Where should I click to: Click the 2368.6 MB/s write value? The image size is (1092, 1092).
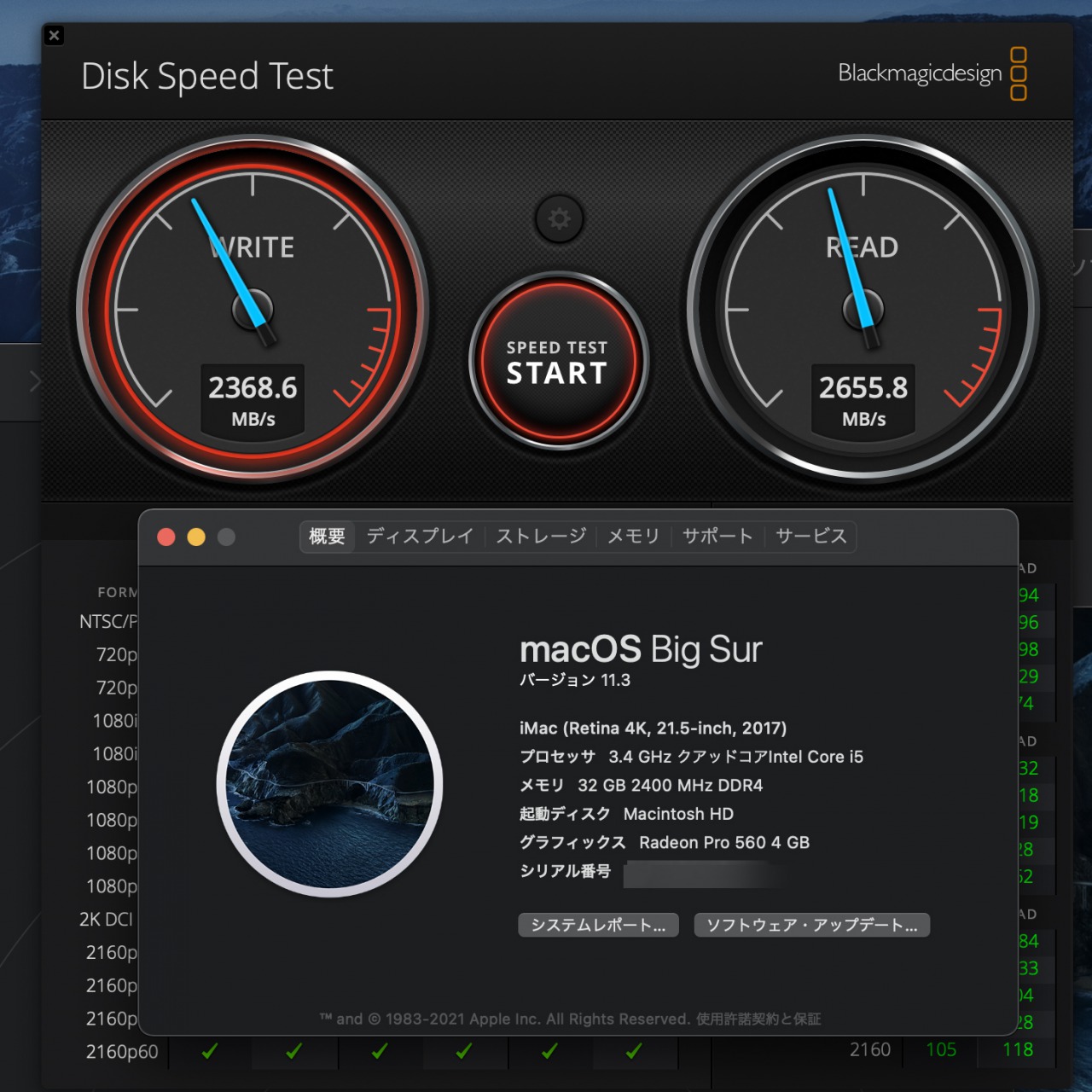point(253,403)
